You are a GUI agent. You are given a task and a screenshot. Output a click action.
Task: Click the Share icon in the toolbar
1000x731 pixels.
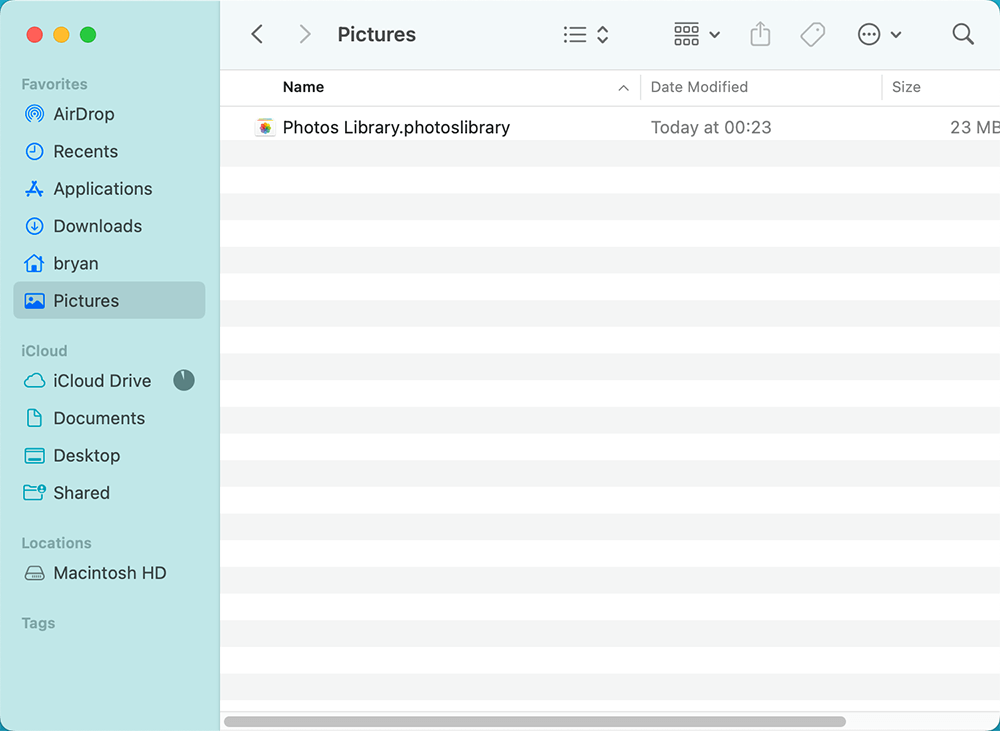(759, 33)
